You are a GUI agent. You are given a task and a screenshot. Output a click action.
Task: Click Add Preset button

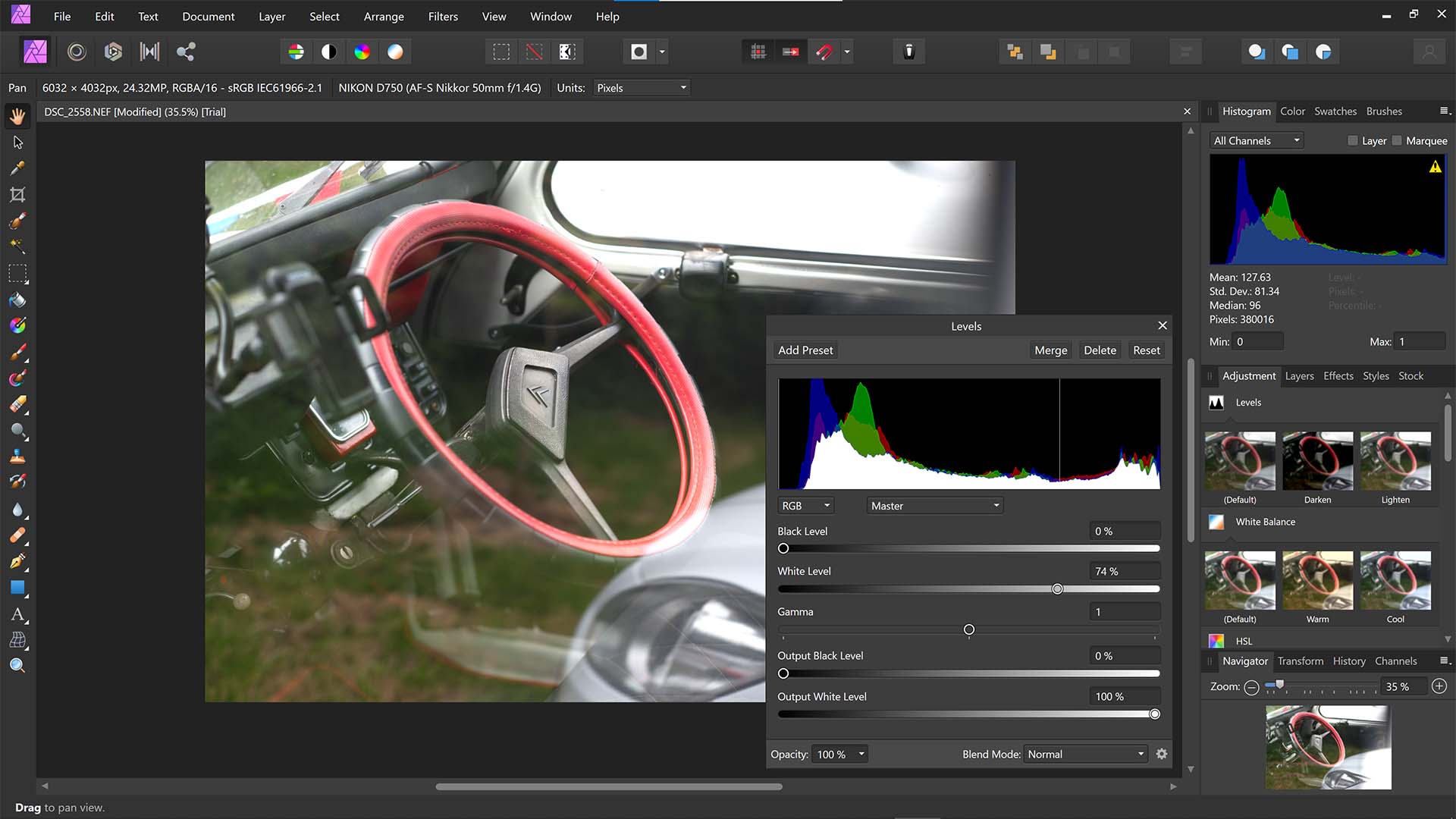pyautogui.click(x=805, y=350)
